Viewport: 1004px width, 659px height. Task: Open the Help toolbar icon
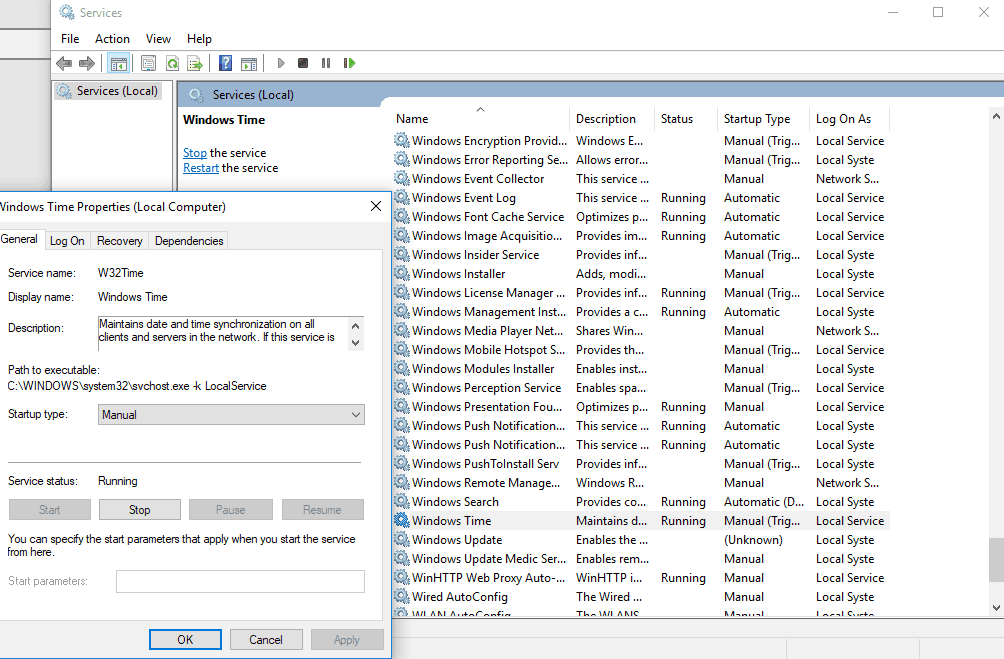point(225,63)
